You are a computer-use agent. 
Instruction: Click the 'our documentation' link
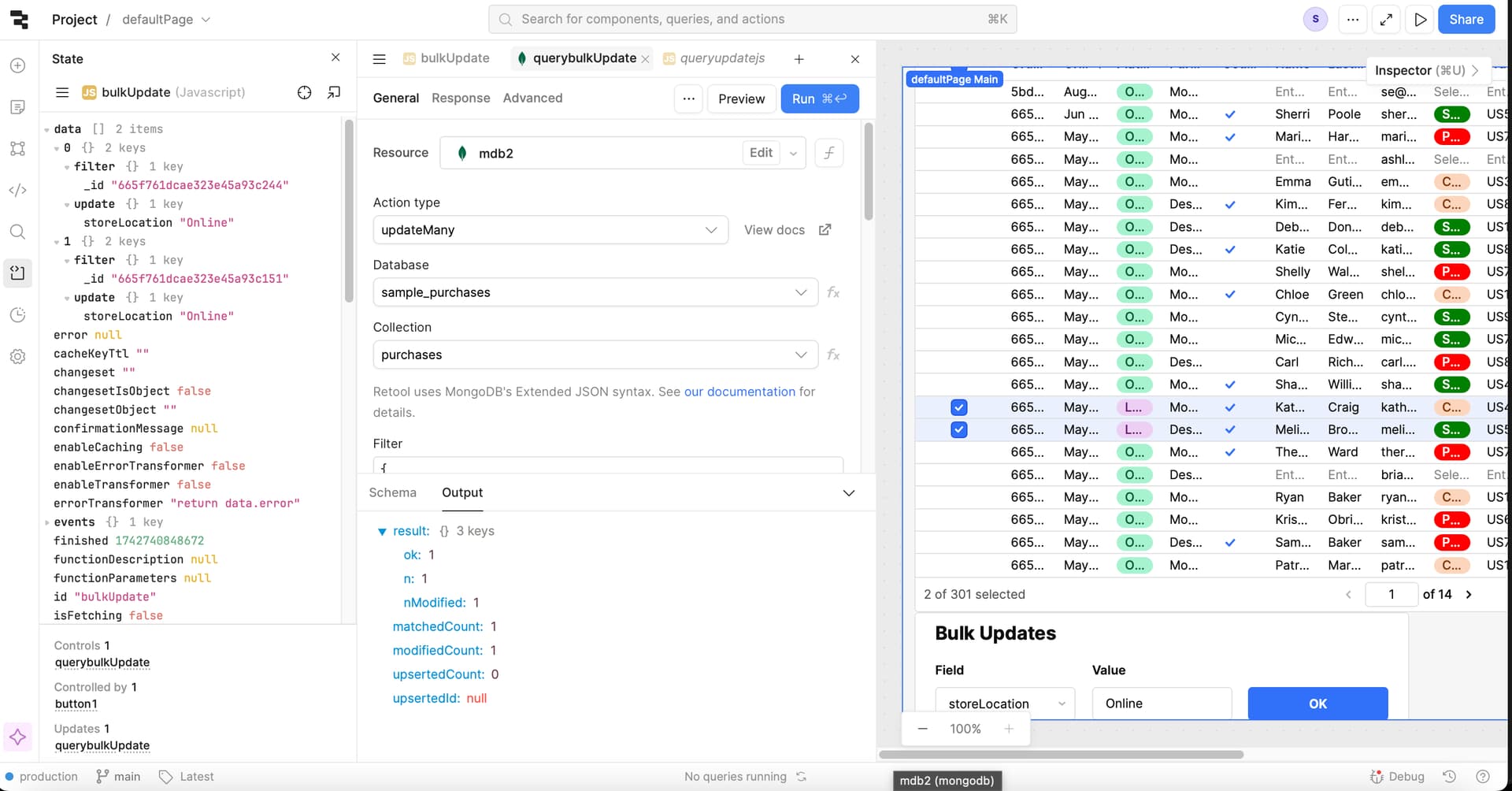pyautogui.click(x=740, y=392)
